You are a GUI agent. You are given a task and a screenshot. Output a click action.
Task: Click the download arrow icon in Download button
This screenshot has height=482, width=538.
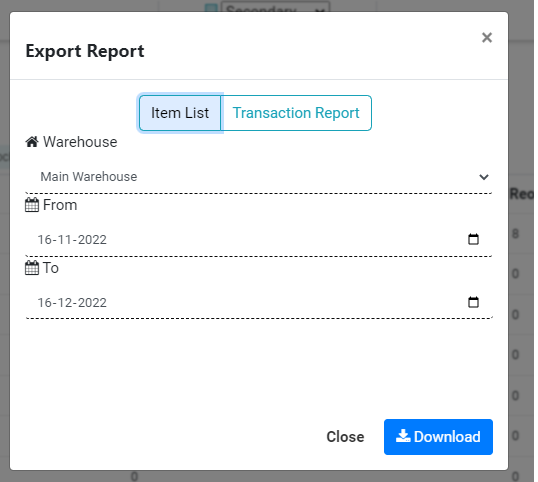point(403,436)
